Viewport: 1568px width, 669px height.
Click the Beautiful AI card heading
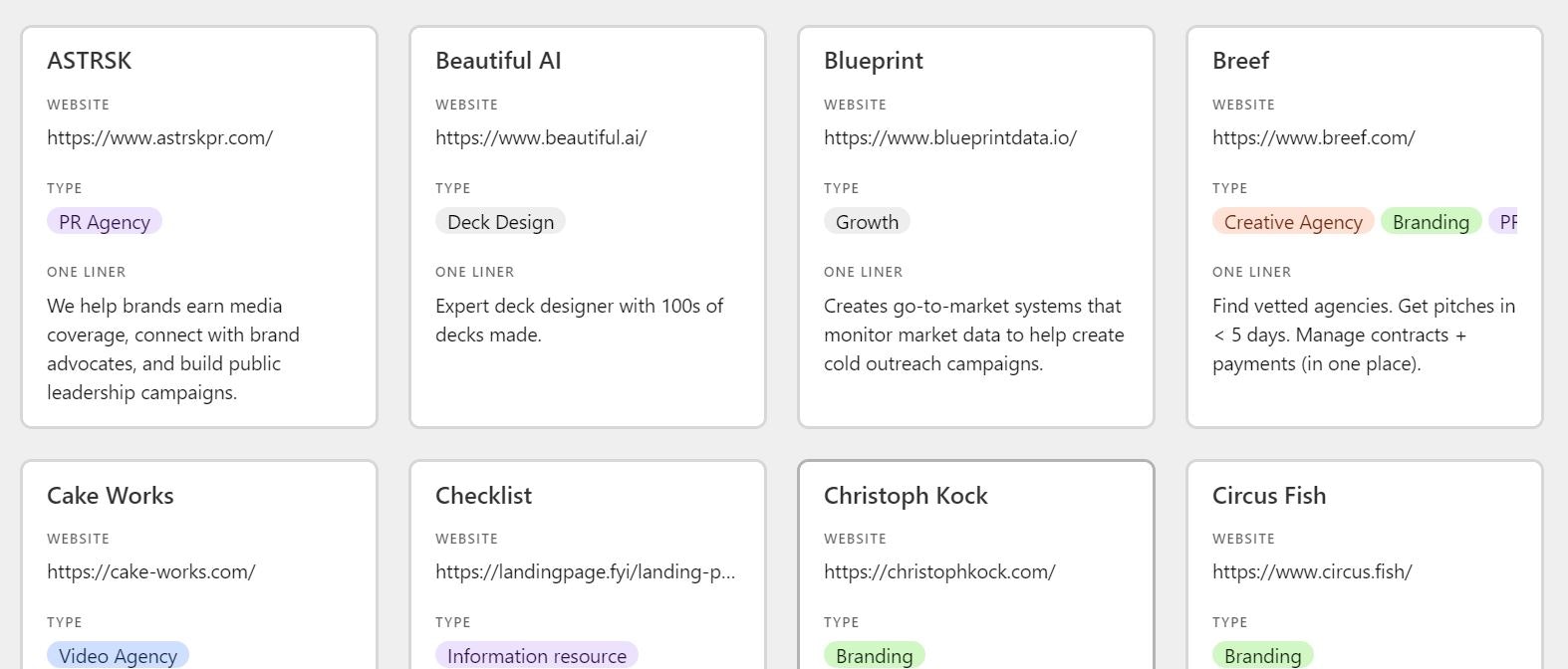coord(498,61)
